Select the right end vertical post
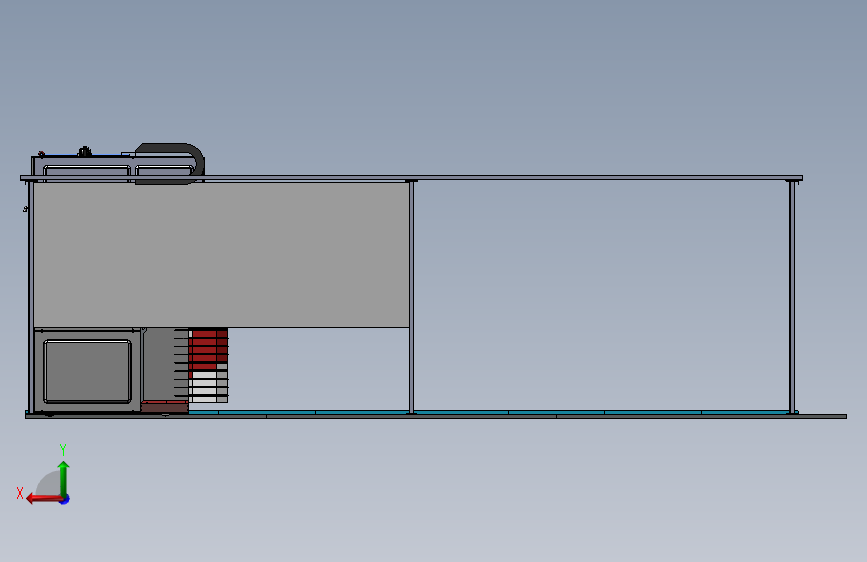867x562 pixels. pos(792,296)
